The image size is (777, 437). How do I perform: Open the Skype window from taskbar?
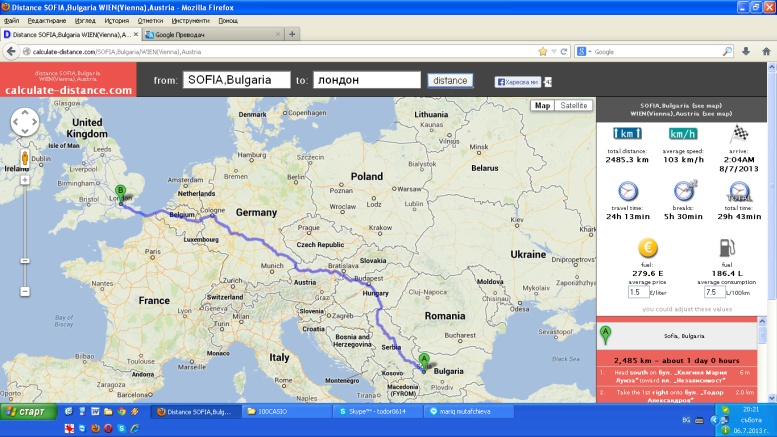[376, 411]
